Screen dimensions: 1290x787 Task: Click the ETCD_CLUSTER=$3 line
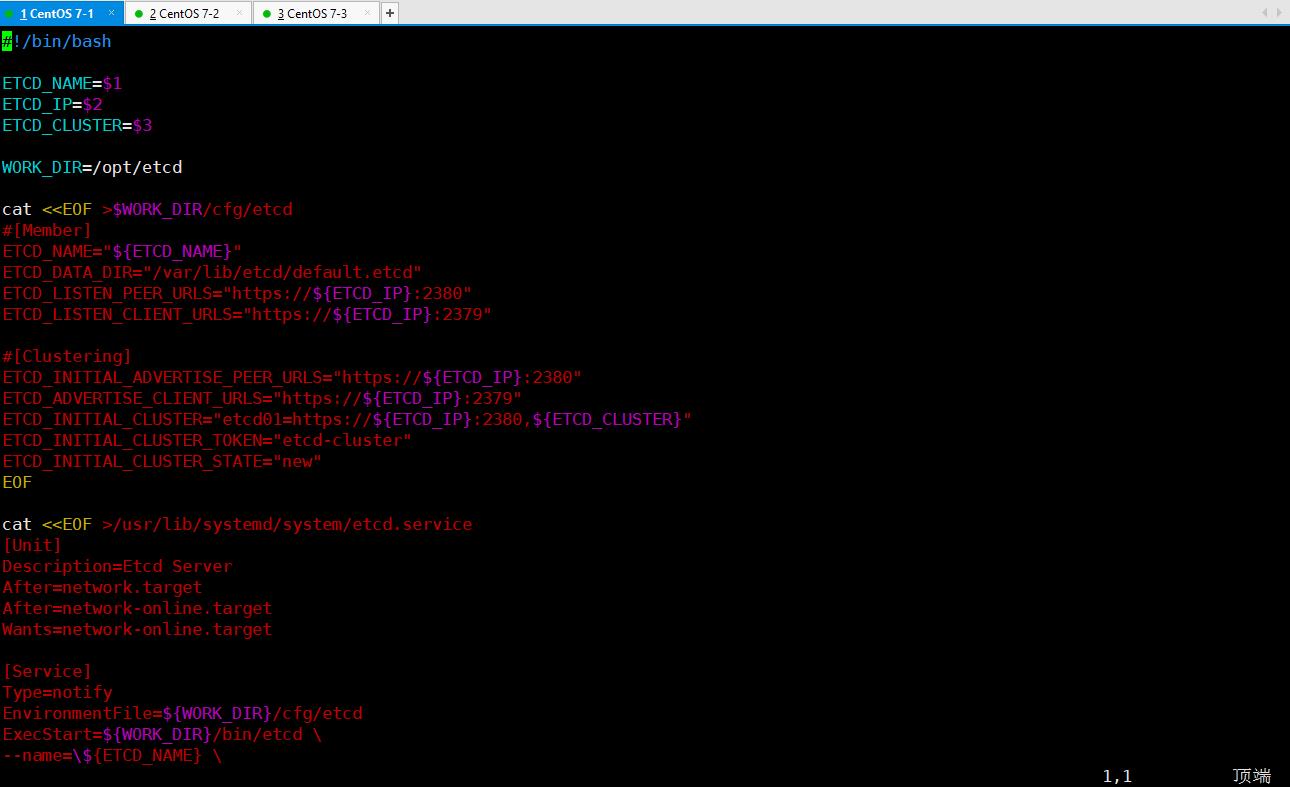pyautogui.click(x=77, y=125)
